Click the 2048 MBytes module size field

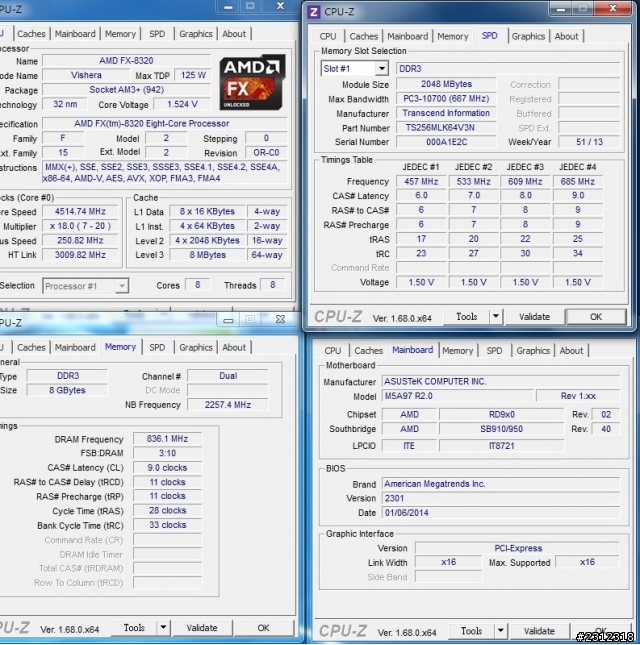pyautogui.click(x=446, y=84)
